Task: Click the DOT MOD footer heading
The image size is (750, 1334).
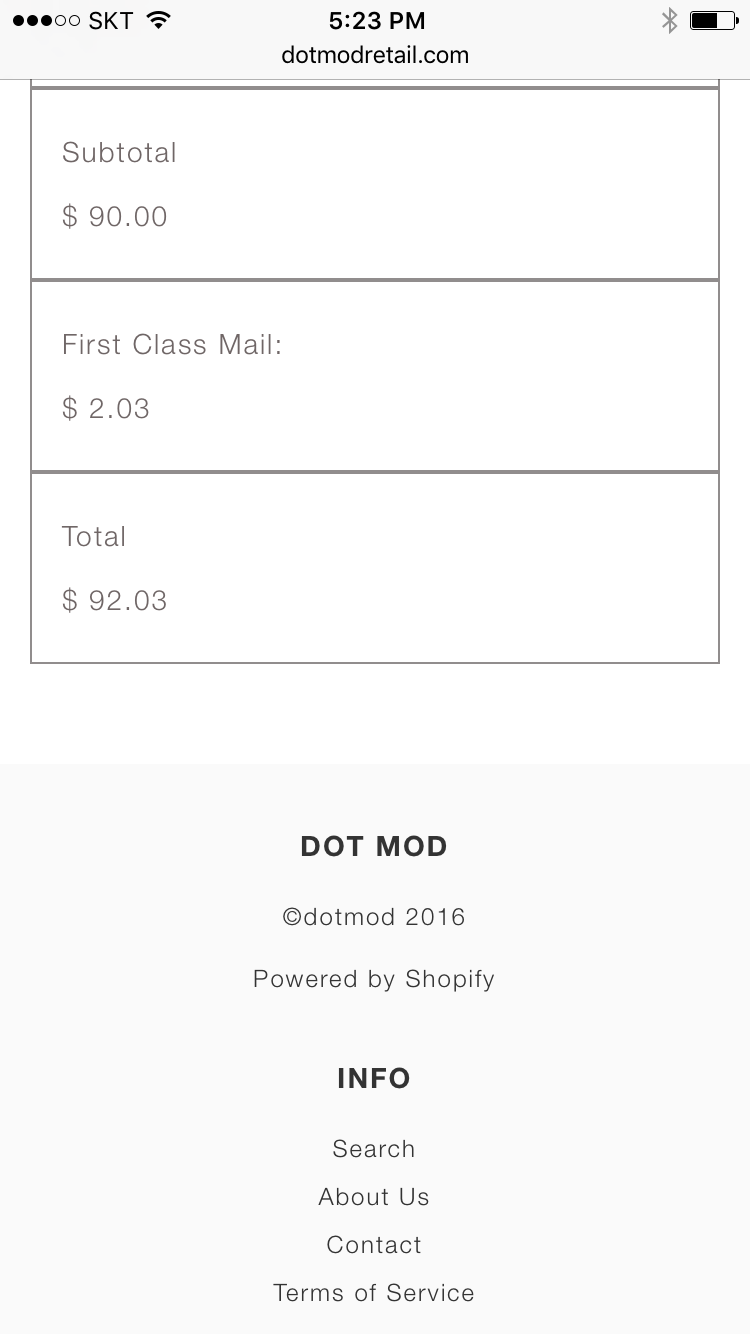Action: pyautogui.click(x=374, y=847)
